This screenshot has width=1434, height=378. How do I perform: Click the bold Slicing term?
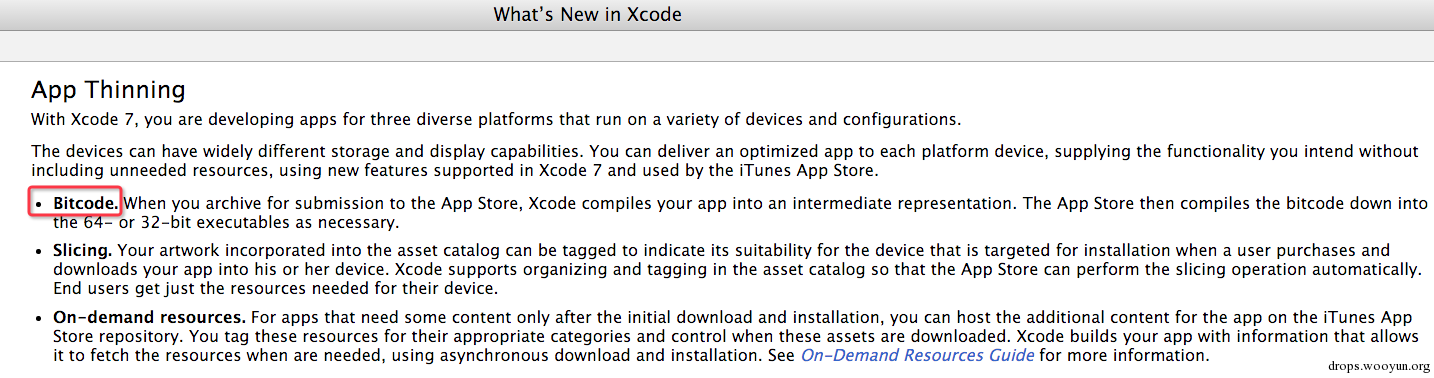pos(82,251)
